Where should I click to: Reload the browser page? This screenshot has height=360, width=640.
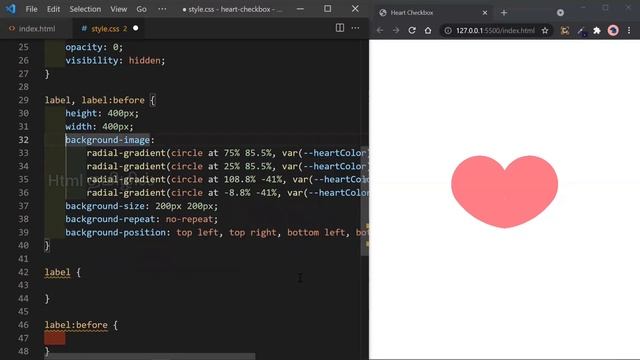(x=412, y=30)
